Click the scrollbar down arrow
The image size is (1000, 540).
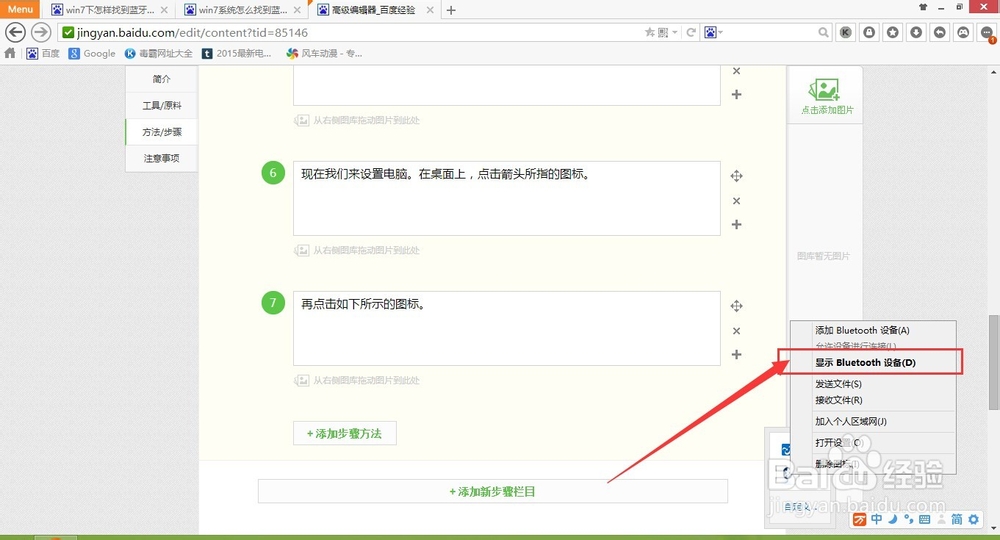coord(994,529)
